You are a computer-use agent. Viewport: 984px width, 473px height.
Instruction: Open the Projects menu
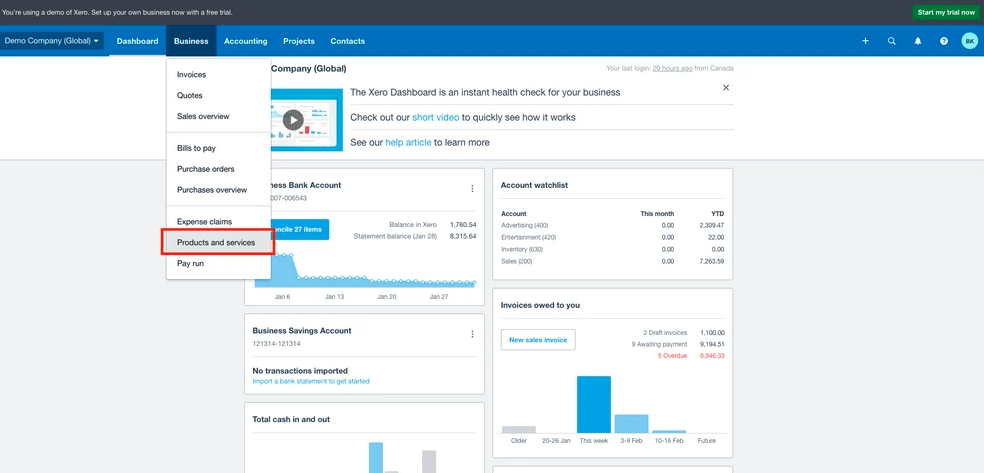point(299,41)
